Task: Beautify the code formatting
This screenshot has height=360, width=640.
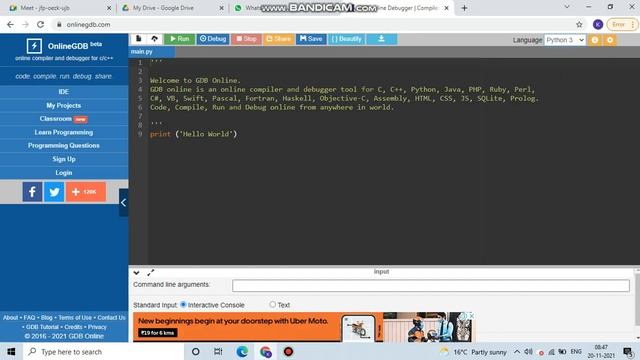Action: coord(346,39)
